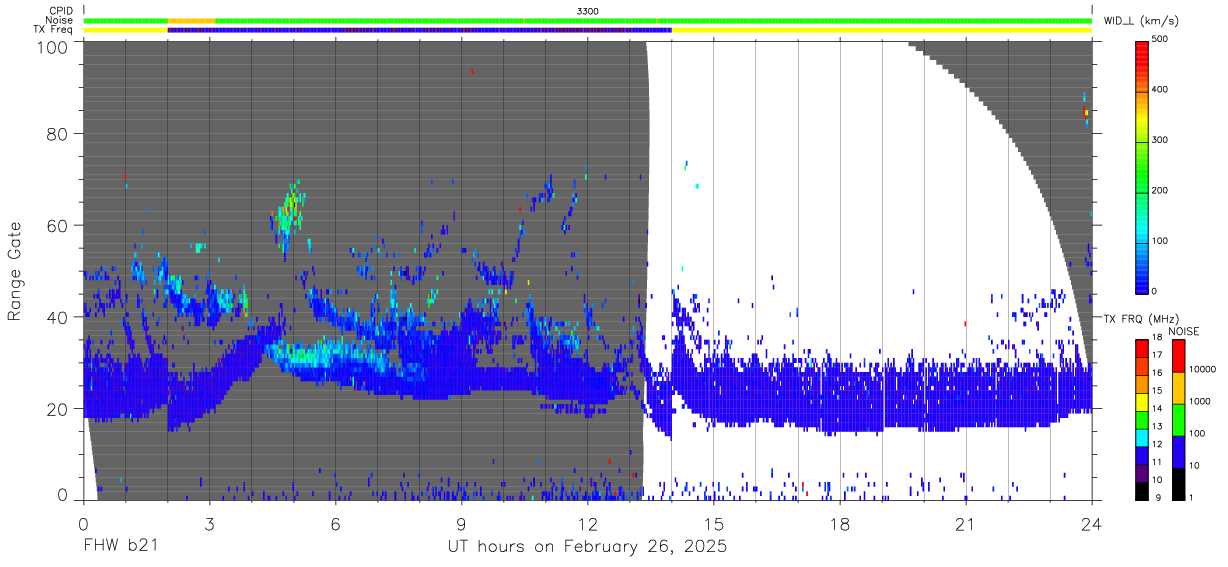Screen dimensions: 1228x567
Task: Click the orange segment of the Noise bar
Action: 191,20
